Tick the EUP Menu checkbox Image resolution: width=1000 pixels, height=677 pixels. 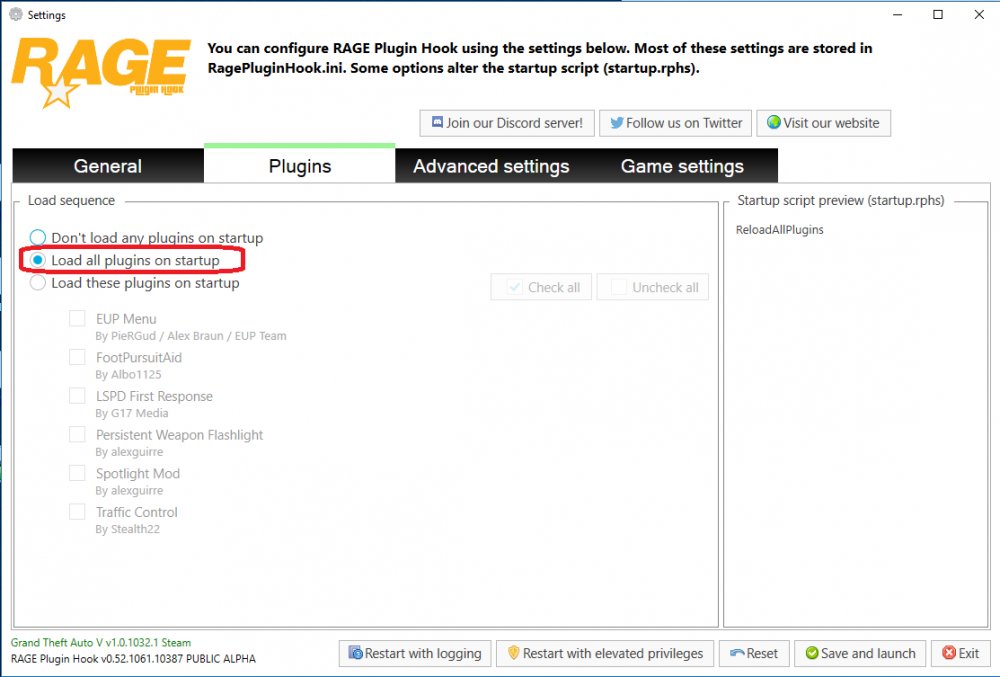pyautogui.click(x=77, y=318)
